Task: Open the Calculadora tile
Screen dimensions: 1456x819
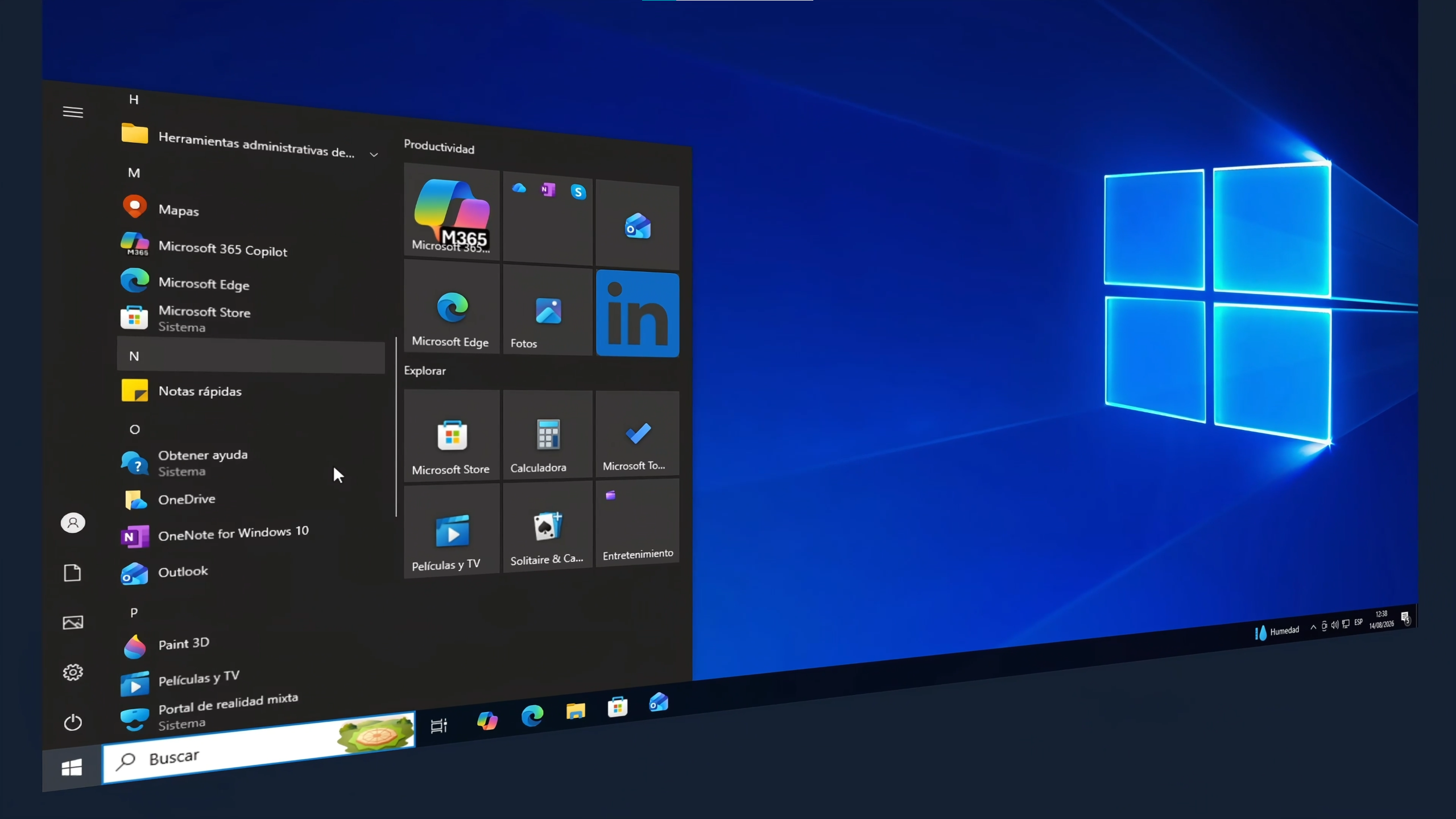Action: tap(548, 435)
